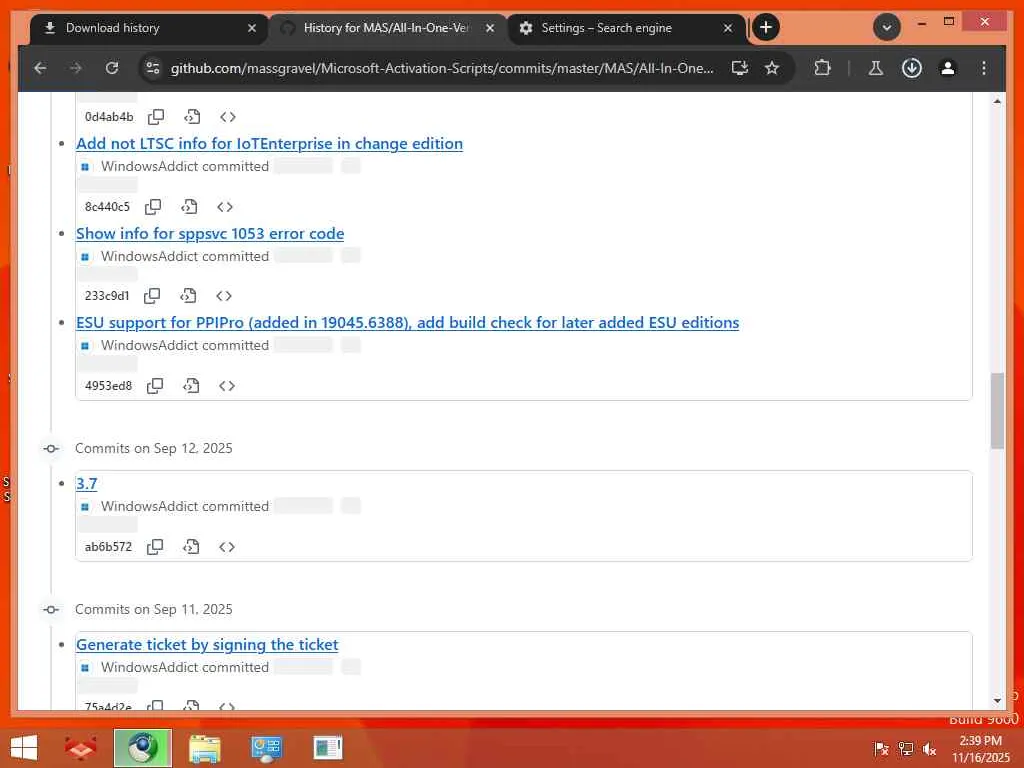The width and height of the screenshot is (1024, 768).
Task: Go back to previous page
Action: [40, 68]
